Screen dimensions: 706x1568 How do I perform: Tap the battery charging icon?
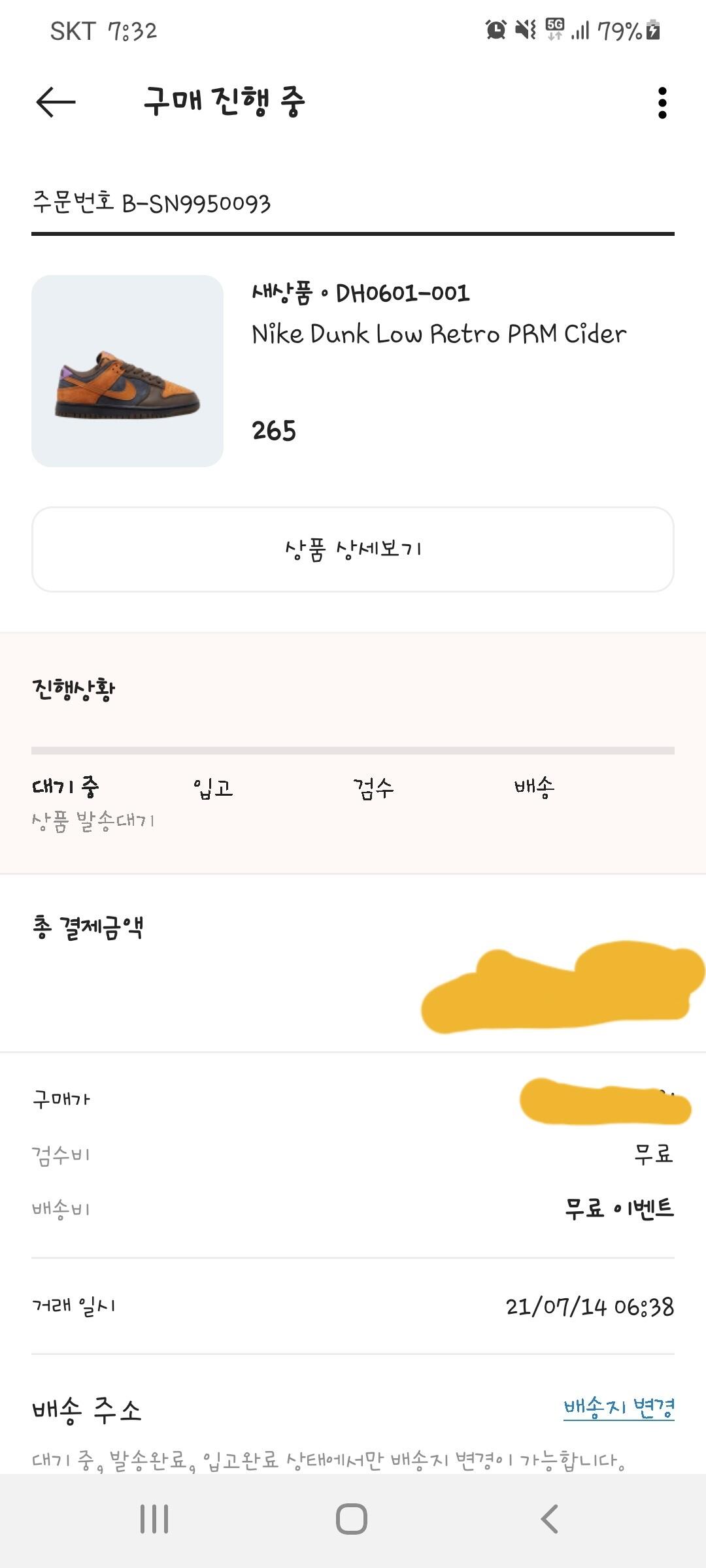click(x=652, y=30)
